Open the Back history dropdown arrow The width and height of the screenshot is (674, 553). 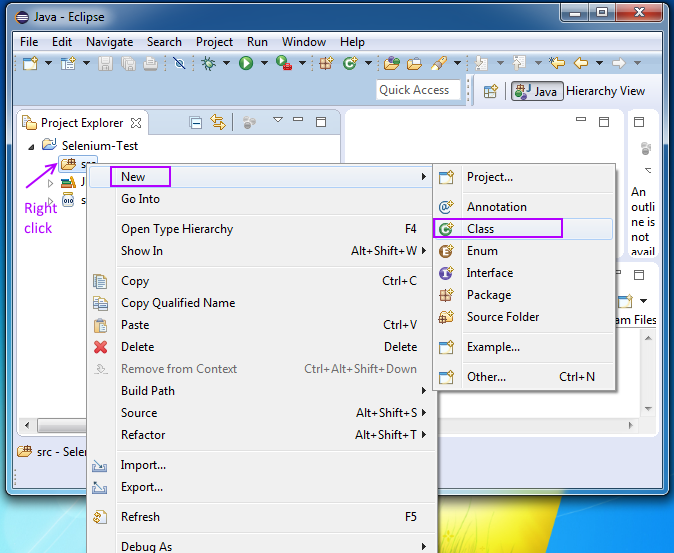pos(599,64)
